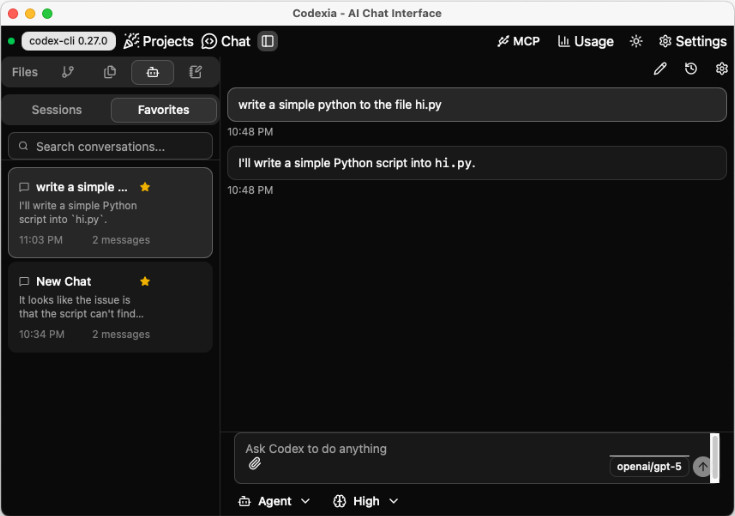Click the input area scrollbar
Screen dimensions: 735x516
pyautogui.click(x=715, y=458)
